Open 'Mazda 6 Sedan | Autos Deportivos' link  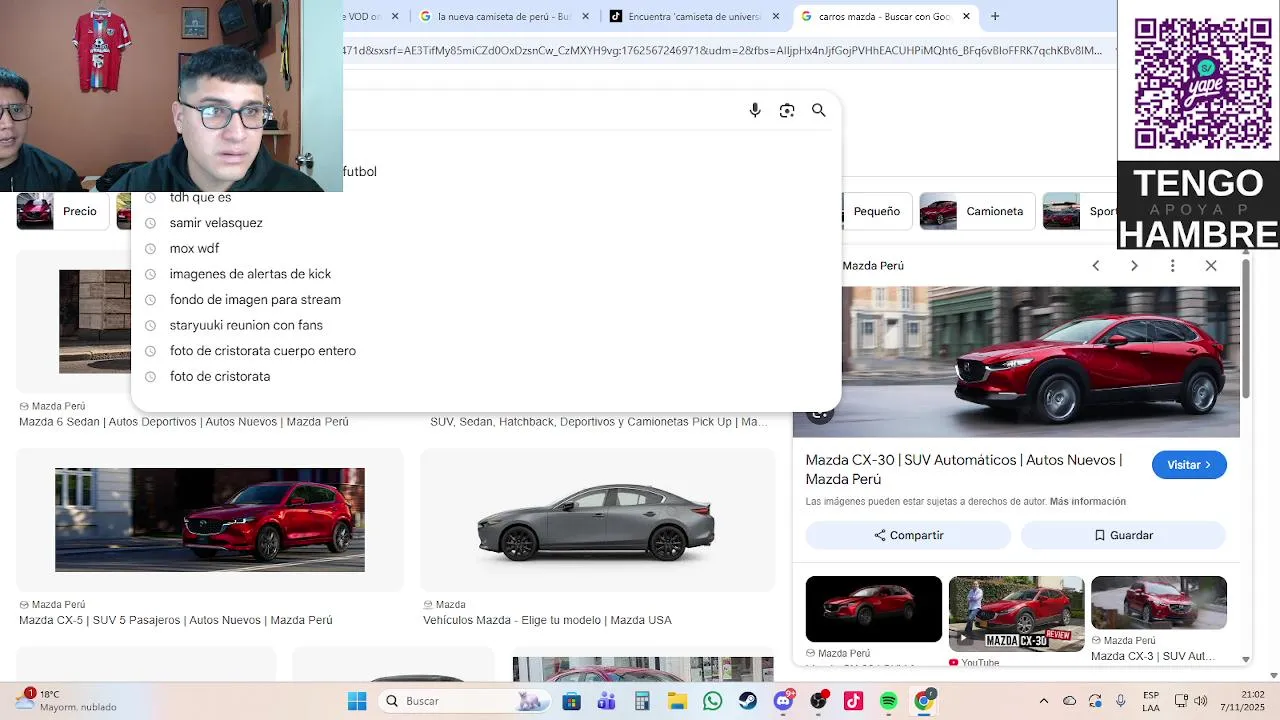184,422
